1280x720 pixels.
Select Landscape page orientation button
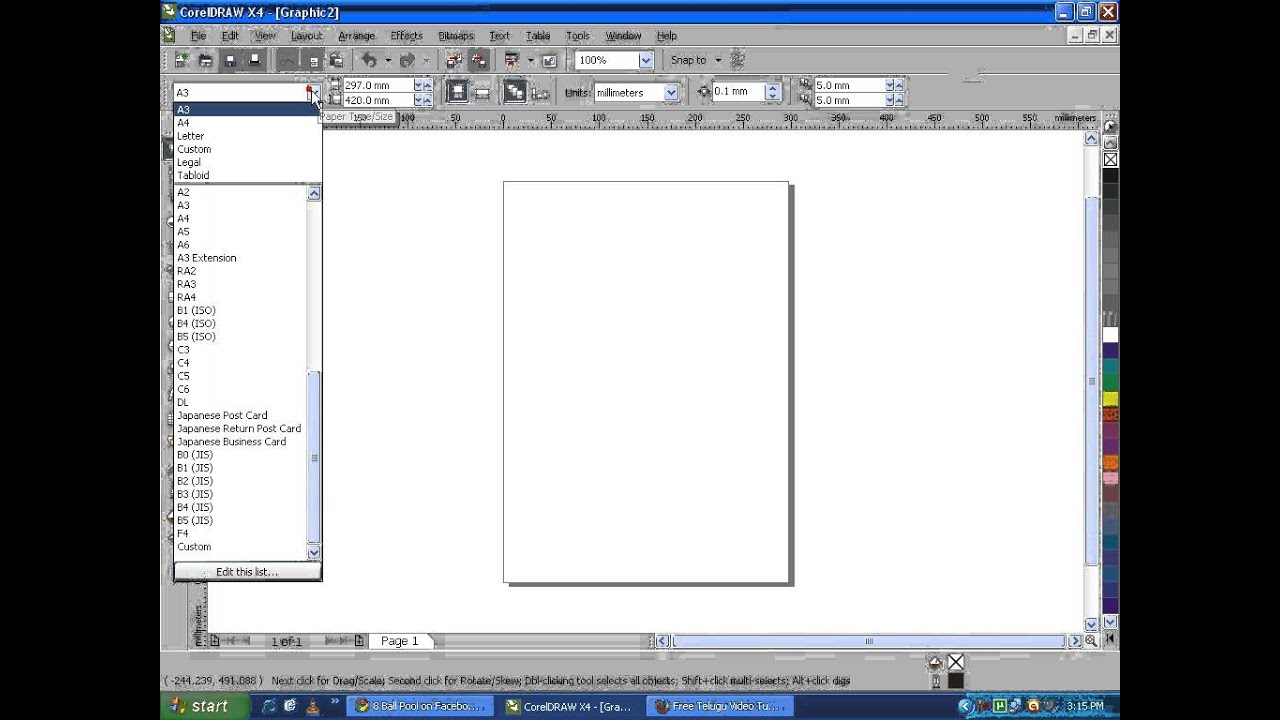(482, 92)
